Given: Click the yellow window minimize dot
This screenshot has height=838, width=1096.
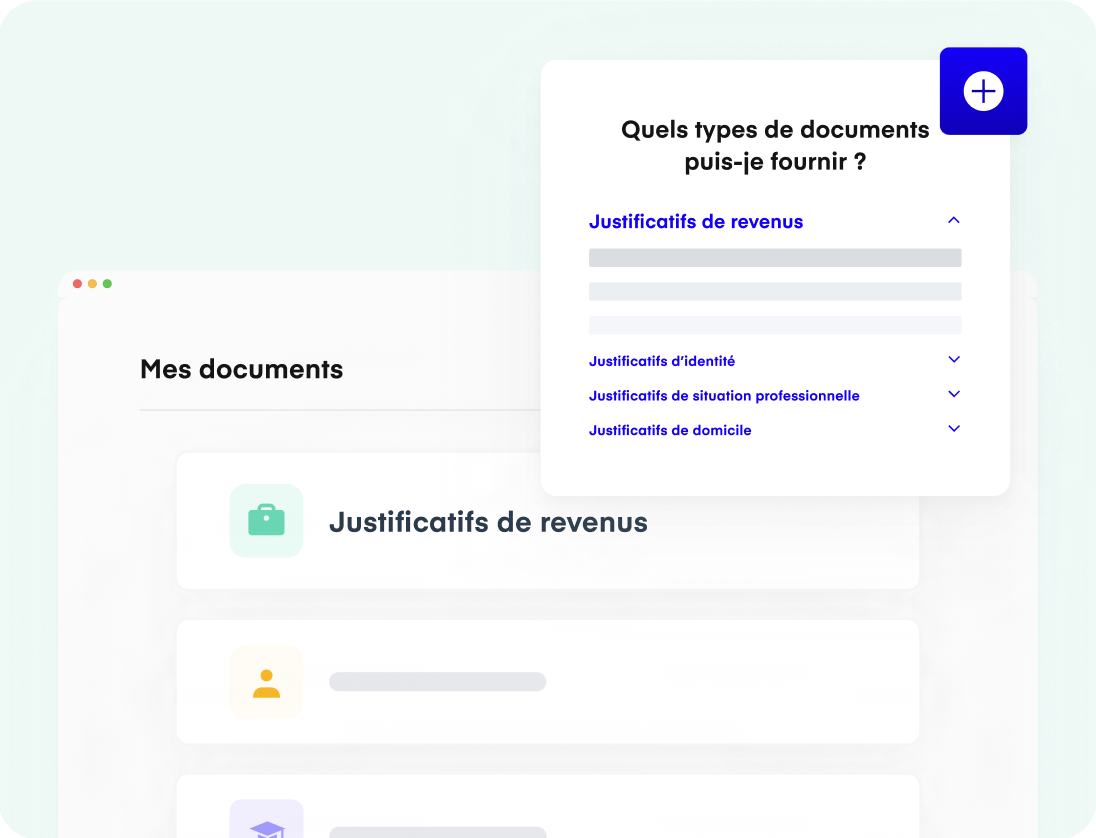Looking at the screenshot, I should coord(92,284).
